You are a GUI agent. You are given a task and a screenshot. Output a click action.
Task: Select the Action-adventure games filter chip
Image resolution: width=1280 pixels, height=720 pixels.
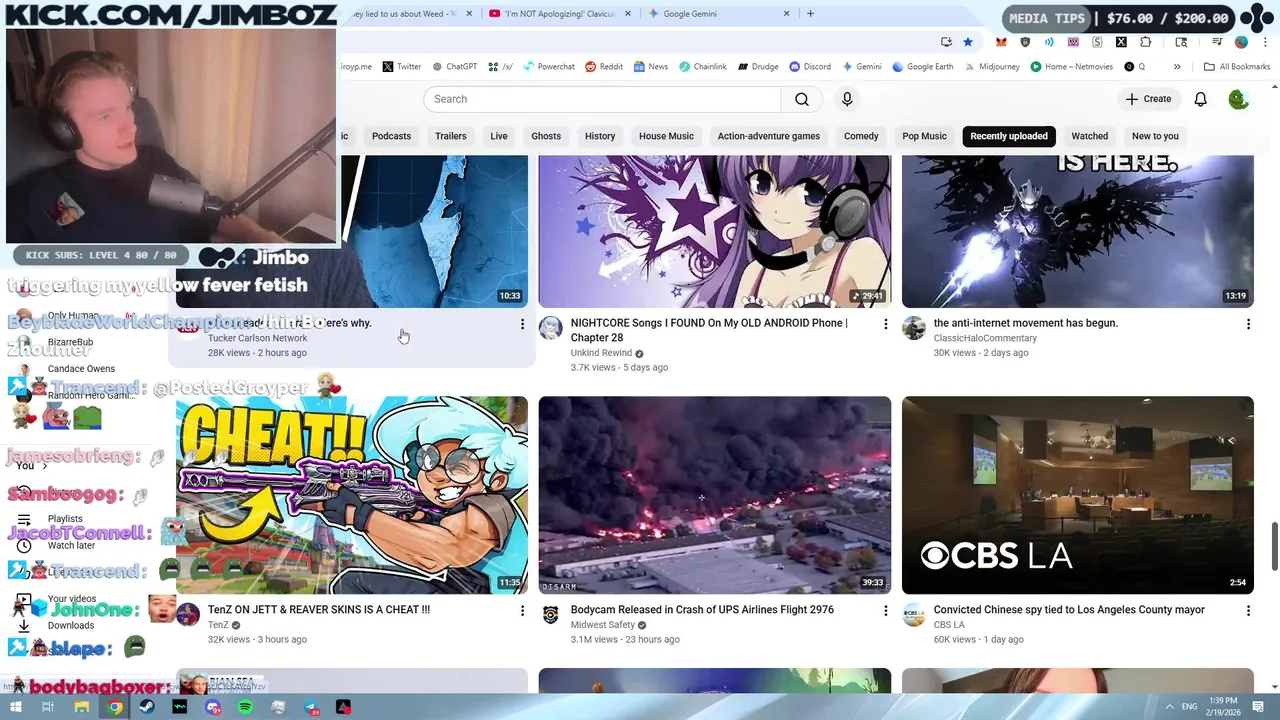[768, 136]
